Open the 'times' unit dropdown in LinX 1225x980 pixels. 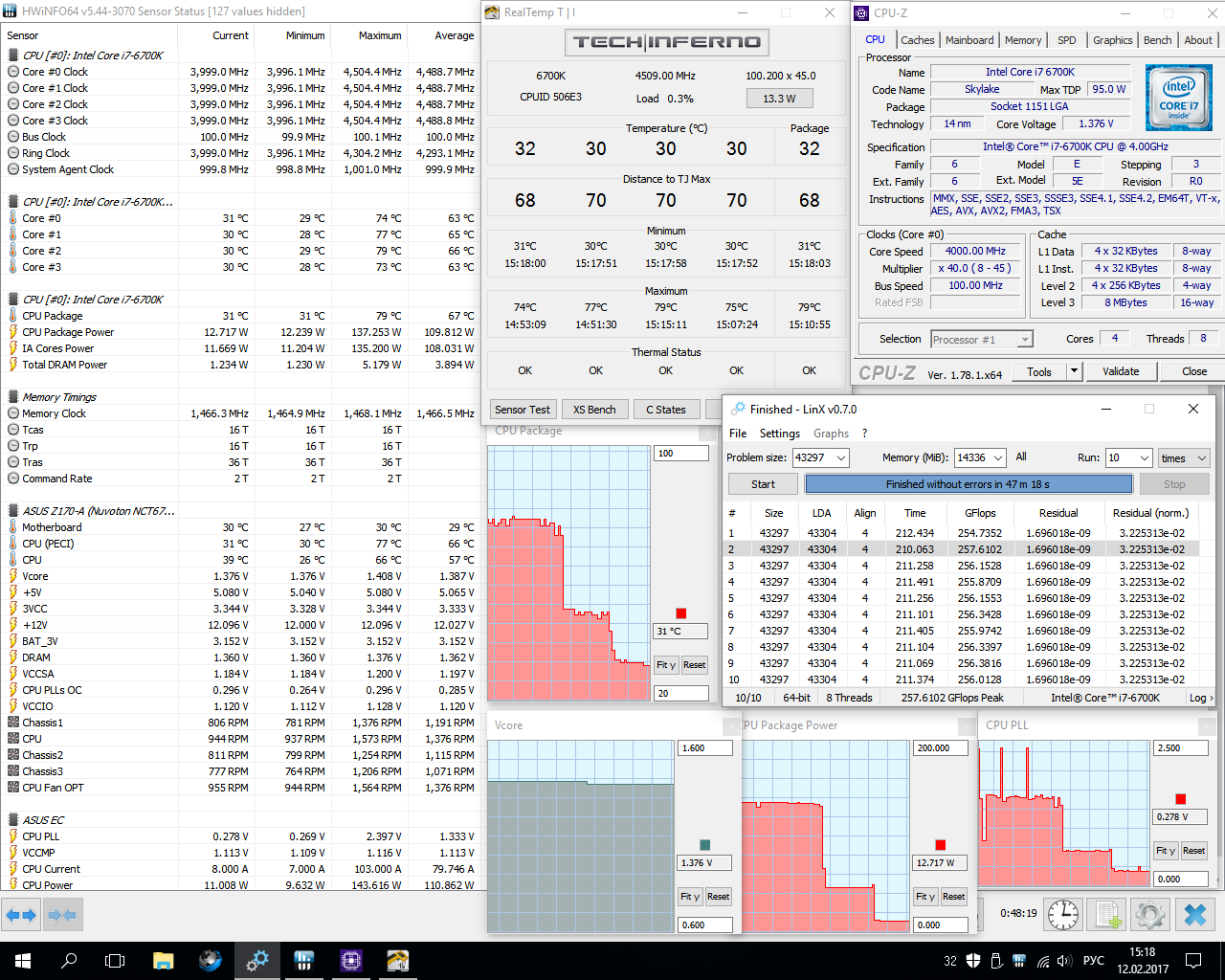pyautogui.click(x=1185, y=457)
